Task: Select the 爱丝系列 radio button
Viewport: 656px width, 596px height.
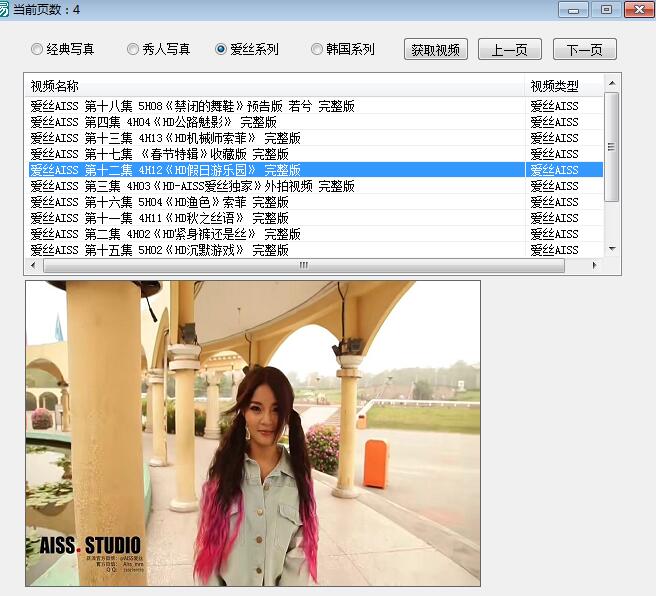Action: pyautogui.click(x=247, y=49)
